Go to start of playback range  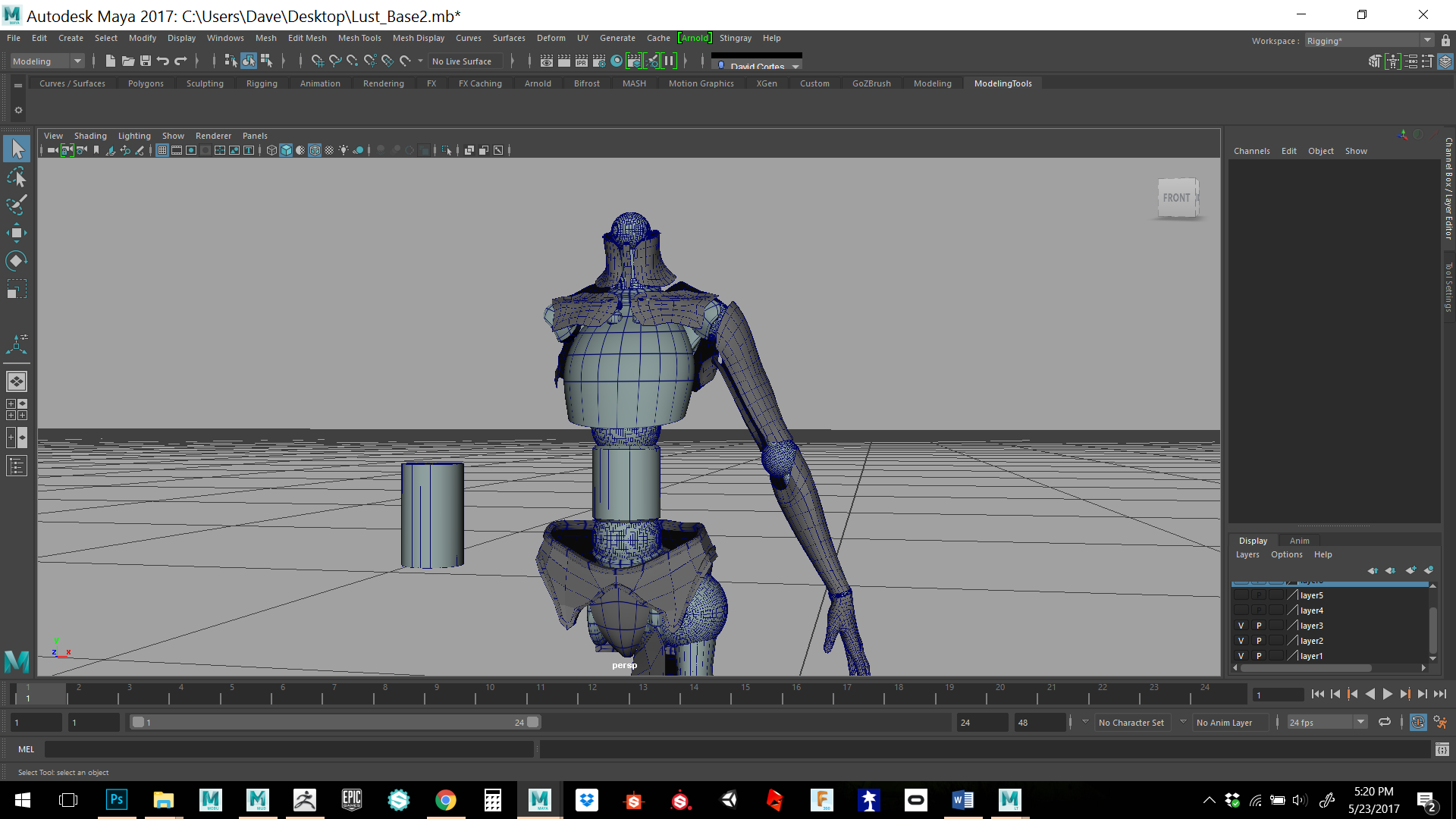[x=1318, y=694]
